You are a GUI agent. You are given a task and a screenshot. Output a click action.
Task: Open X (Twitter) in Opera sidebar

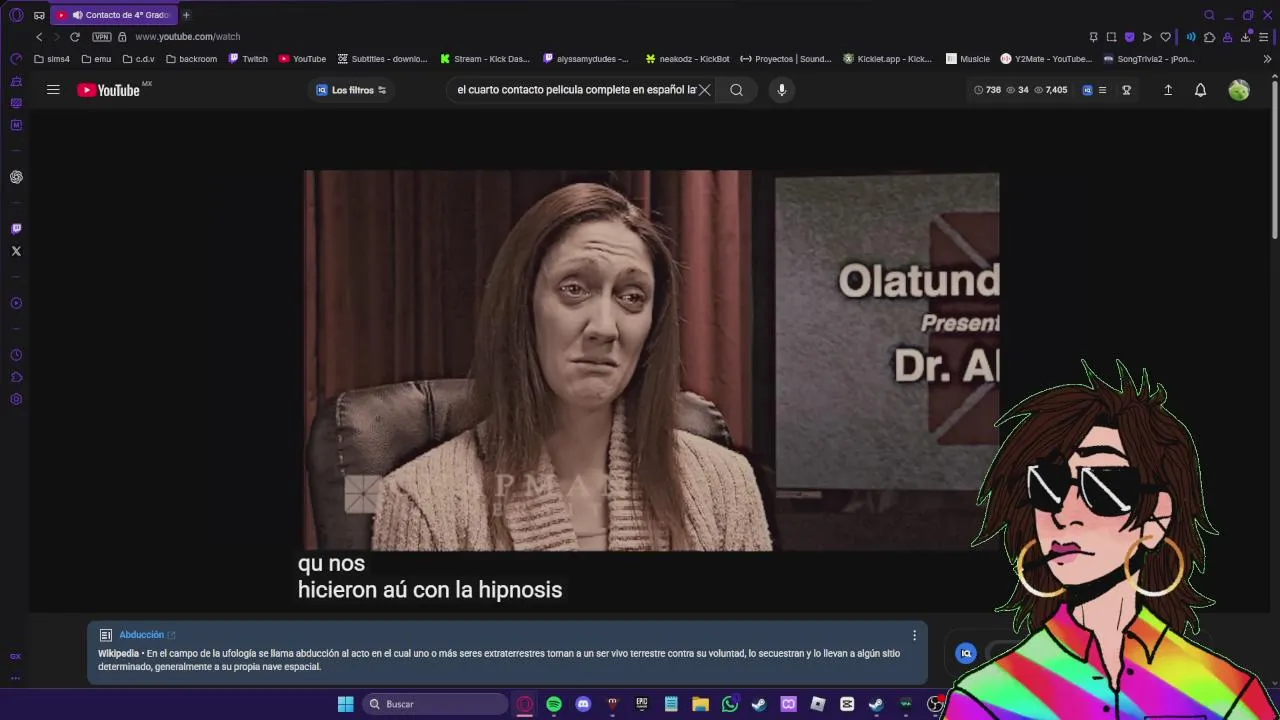pyautogui.click(x=16, y=251)
